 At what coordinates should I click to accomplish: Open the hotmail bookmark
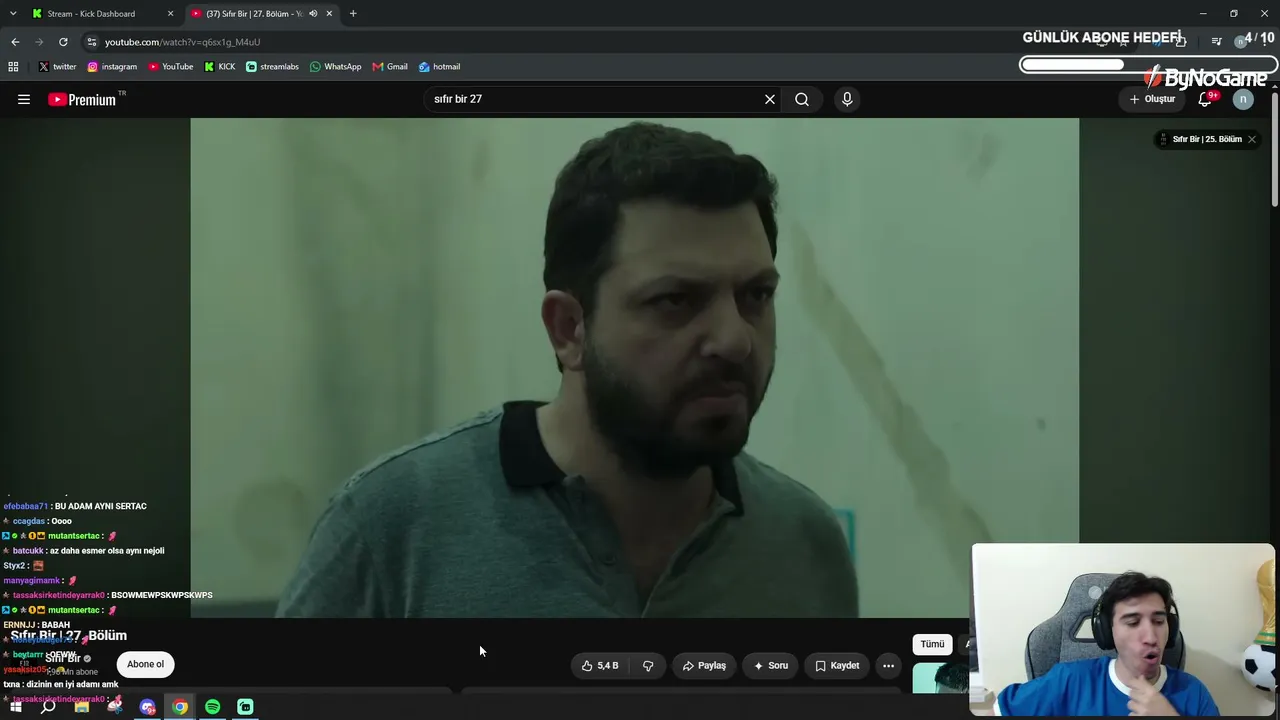click(x=439, y=67)
